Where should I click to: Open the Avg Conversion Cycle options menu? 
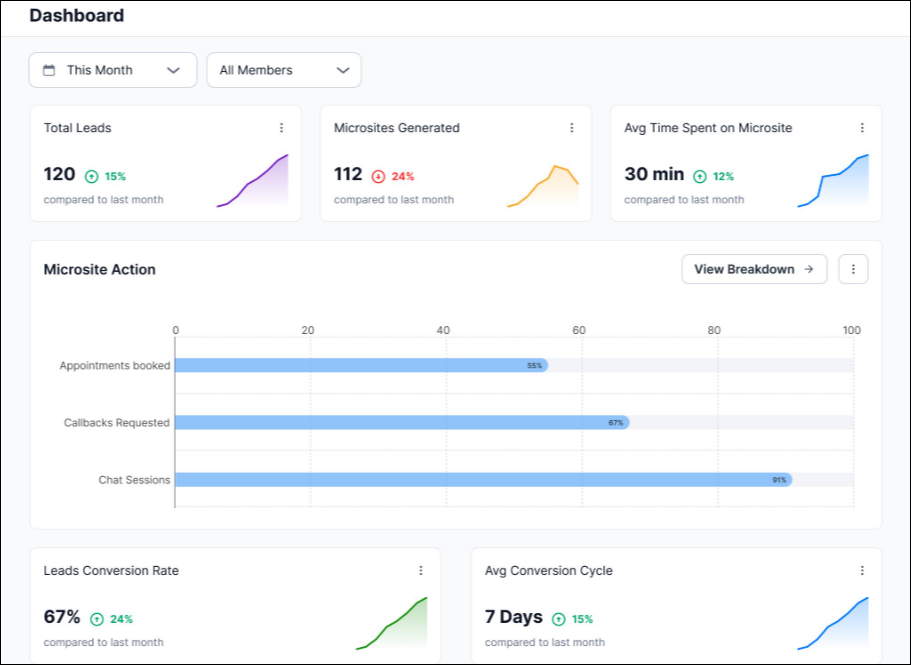coord(862,570)
